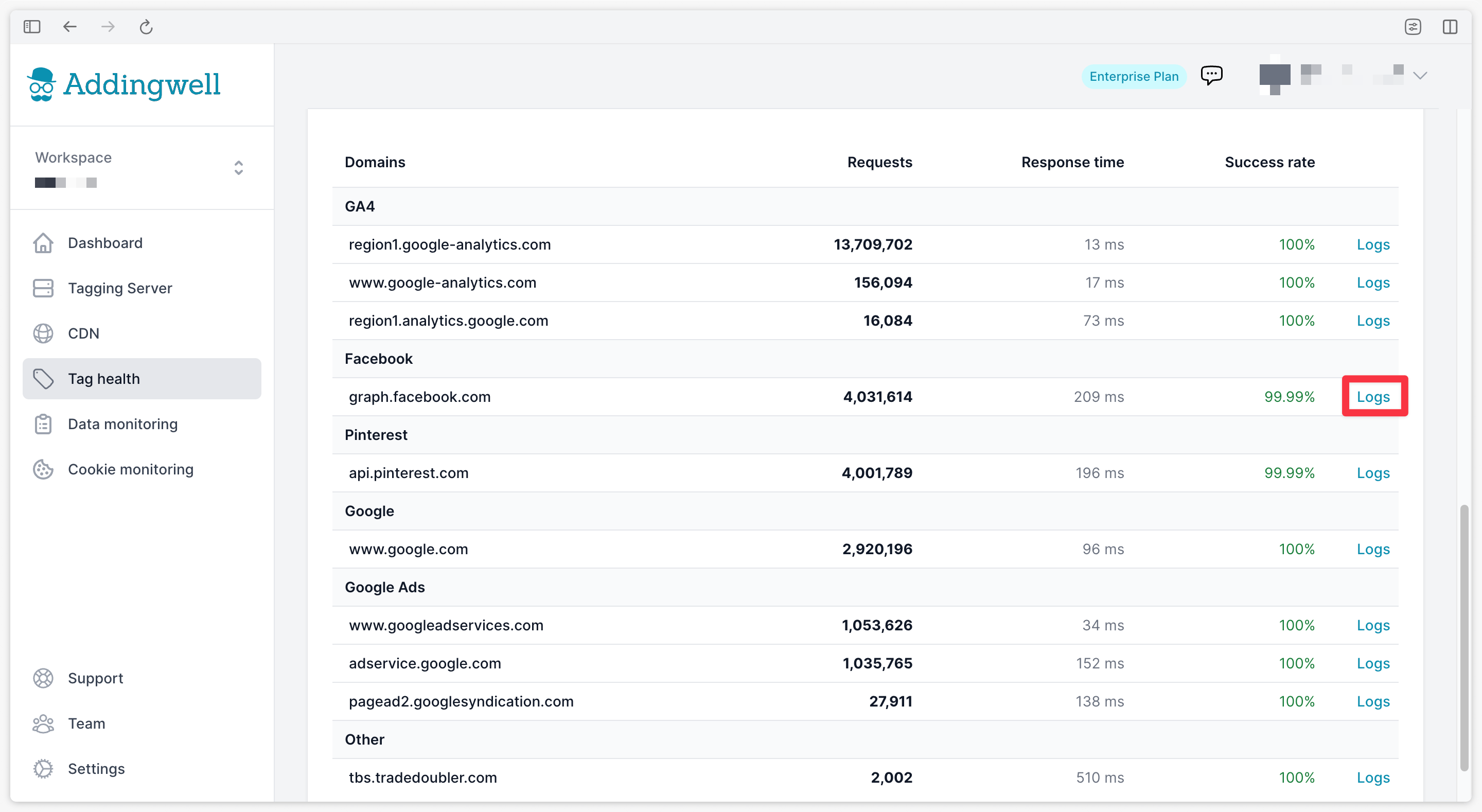The height and width of the screenshot is (812, 1482).
Task: Expand the Workspace selector
Action: [x=239, y=167]
